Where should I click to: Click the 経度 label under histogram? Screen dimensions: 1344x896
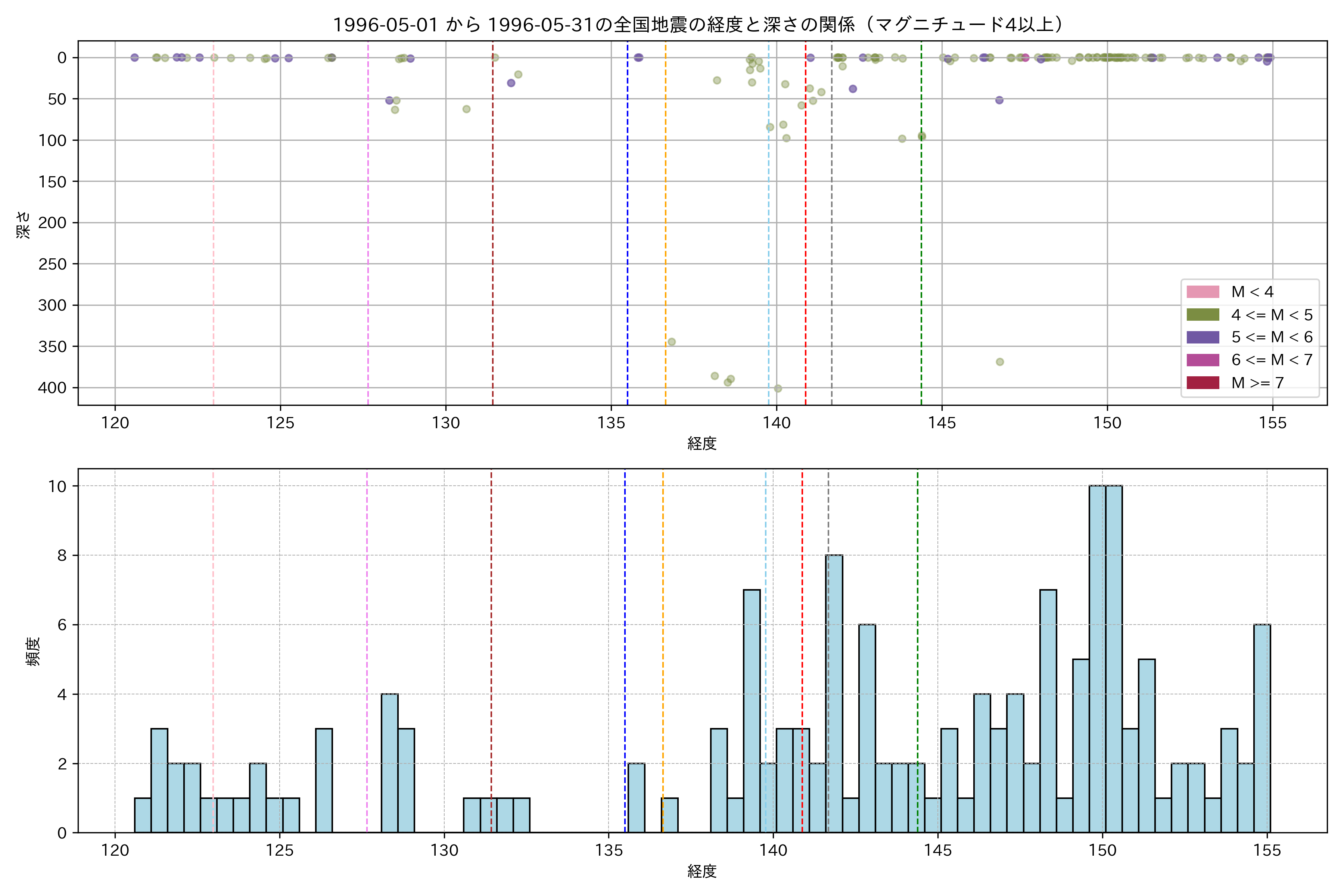(x=702, y=871)
